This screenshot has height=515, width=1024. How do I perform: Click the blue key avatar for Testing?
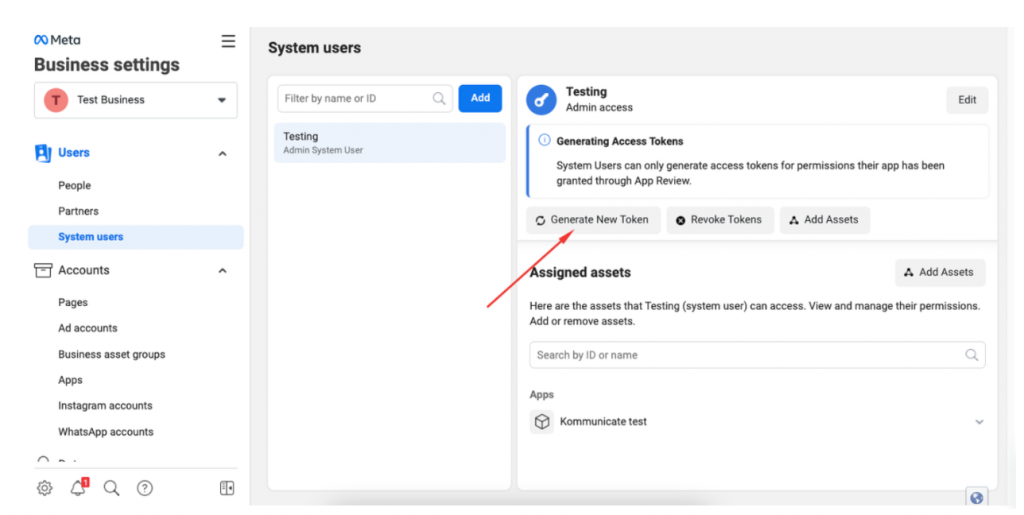[x=541, y=100]
